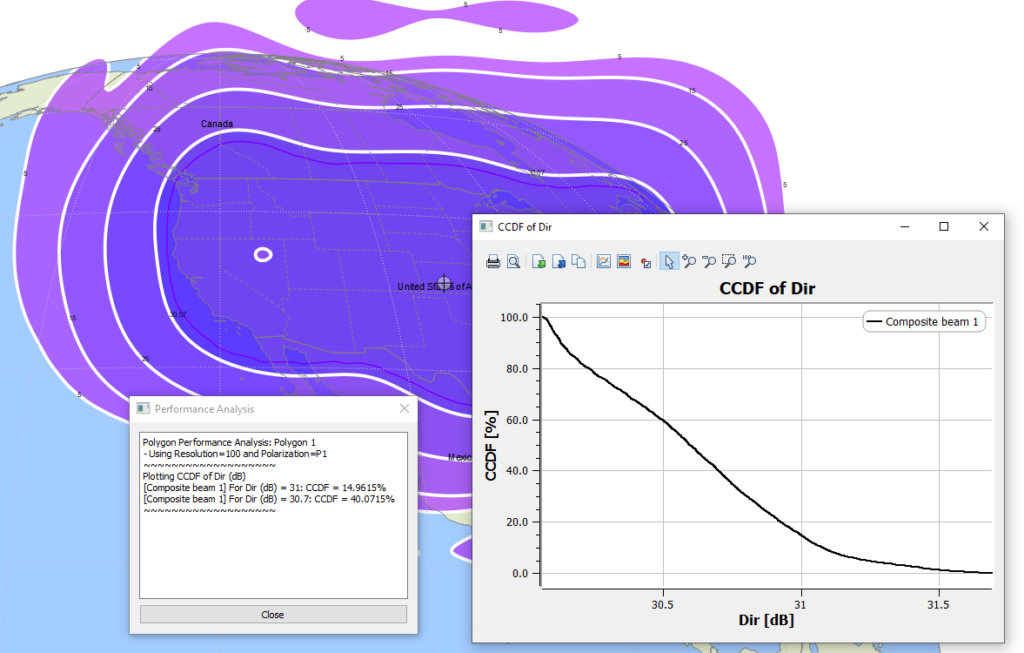Click the crosshair target marker on map

pos(445,285)
